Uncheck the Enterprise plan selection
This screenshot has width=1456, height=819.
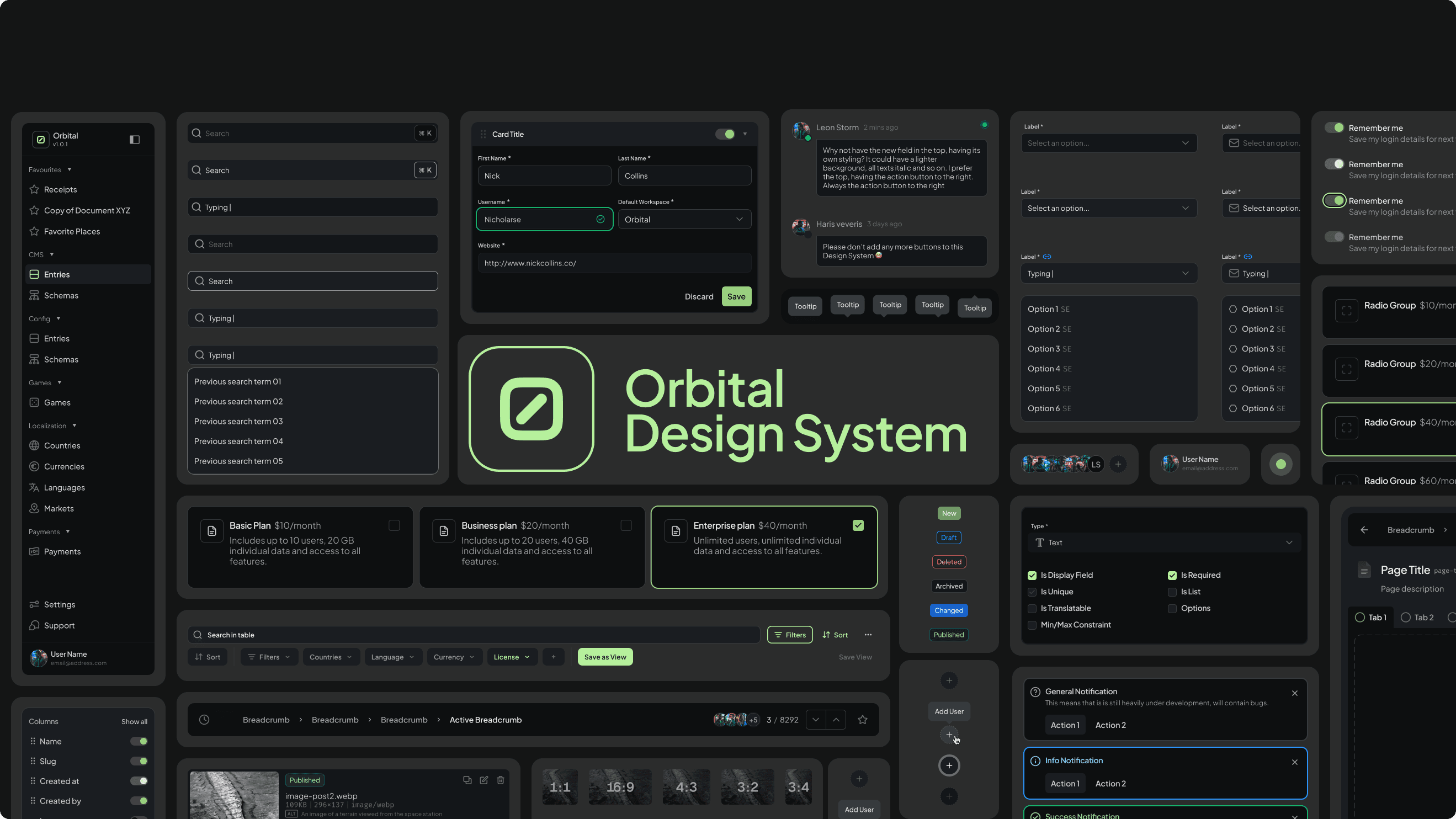tap(858, 525)
